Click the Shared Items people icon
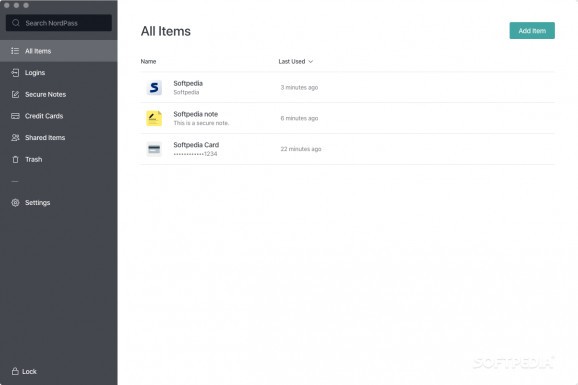This screenshot has height=385, width=578. [x=15, y=138]
